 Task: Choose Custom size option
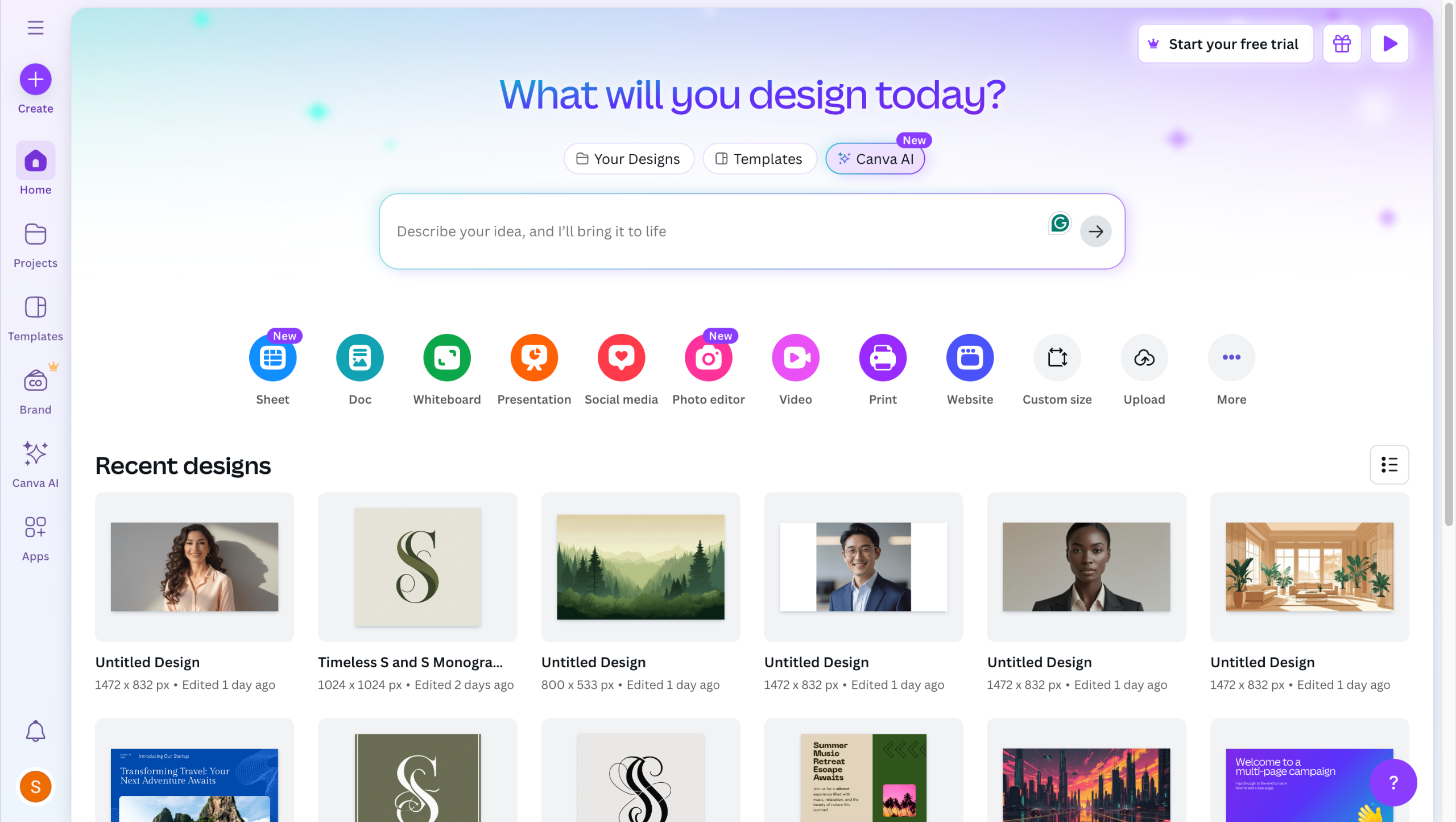1057,358
